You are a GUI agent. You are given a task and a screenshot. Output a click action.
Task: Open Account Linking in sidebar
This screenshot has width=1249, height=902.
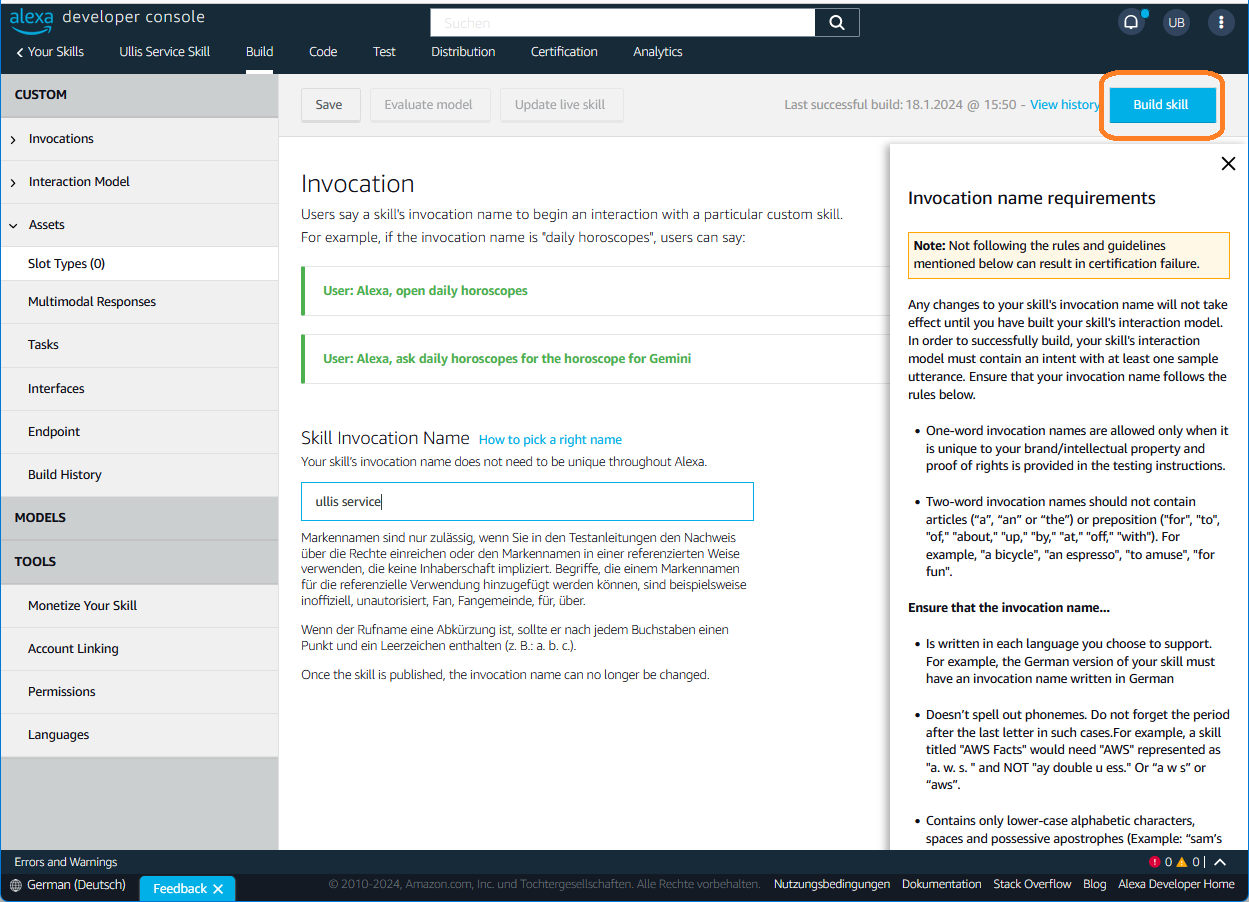pyautogui.click(x=139, y=649)
